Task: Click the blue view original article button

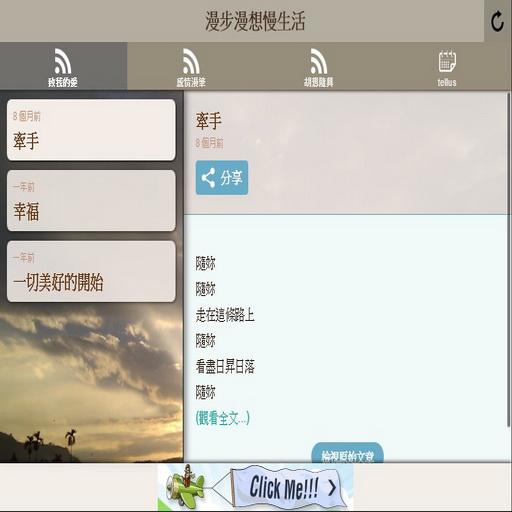Action: pos(347,453)
